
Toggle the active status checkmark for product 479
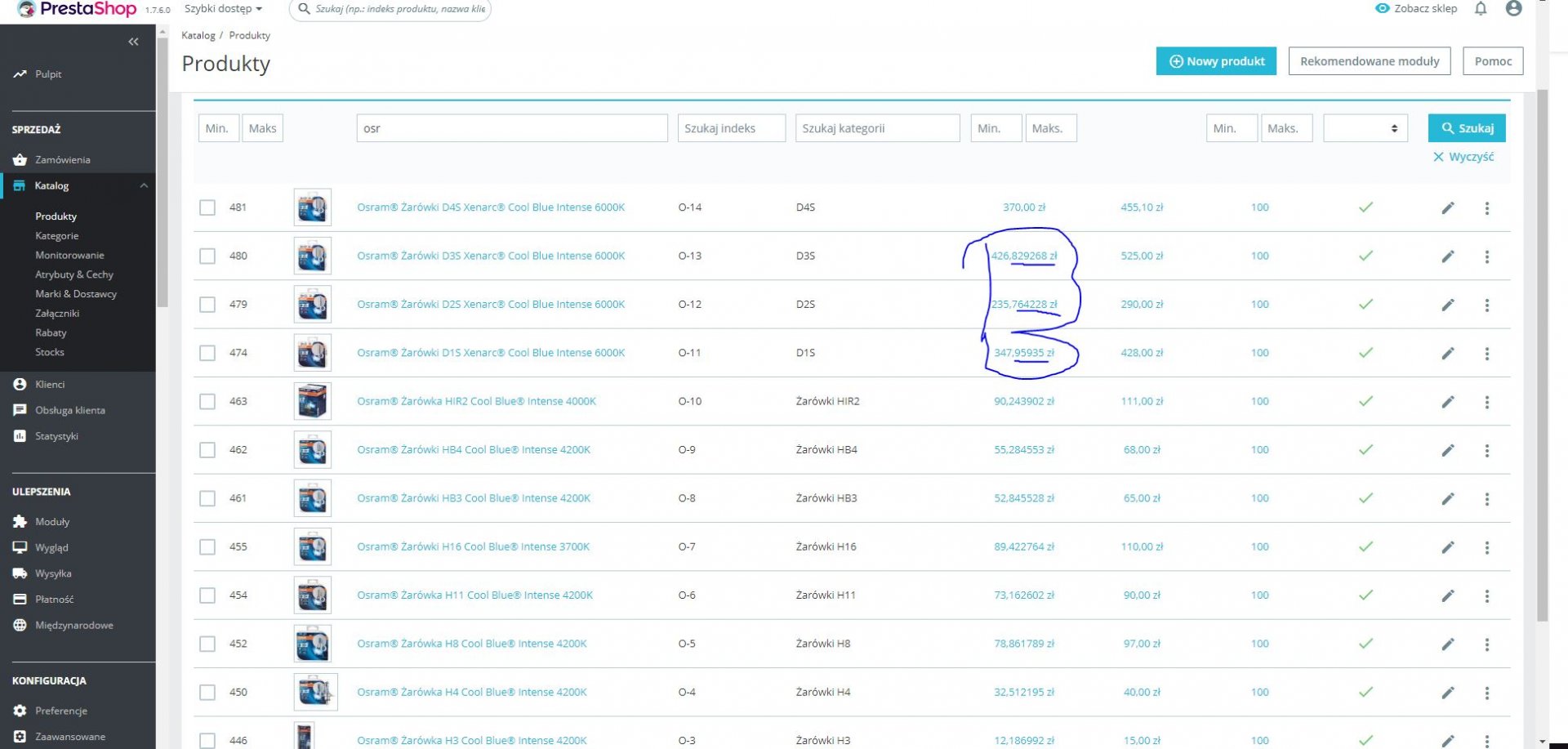pos(1365,305)
